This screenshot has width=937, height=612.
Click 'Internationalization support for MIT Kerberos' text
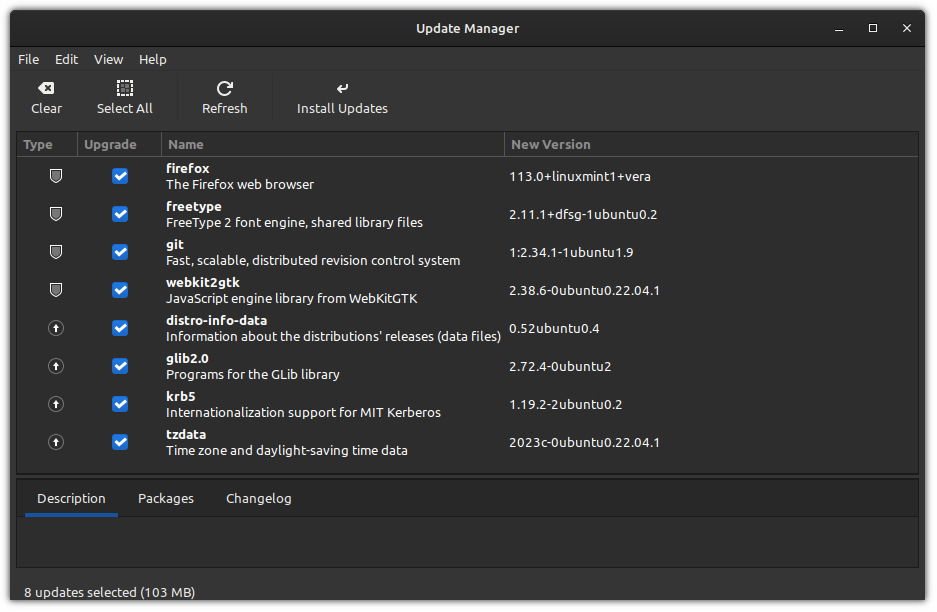click(303, 412)
